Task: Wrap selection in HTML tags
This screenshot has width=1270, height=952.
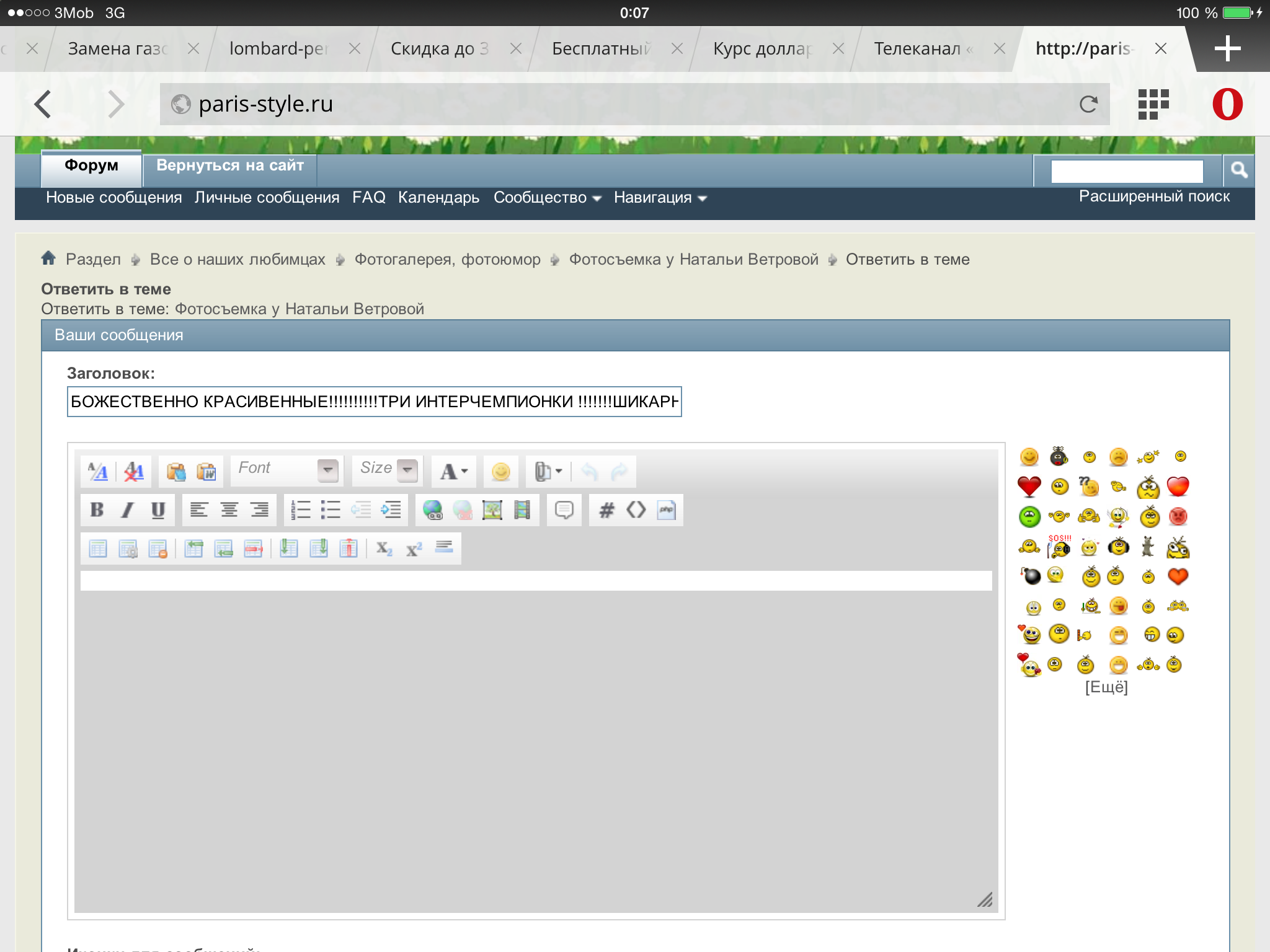Action: (x=636, y=510)
